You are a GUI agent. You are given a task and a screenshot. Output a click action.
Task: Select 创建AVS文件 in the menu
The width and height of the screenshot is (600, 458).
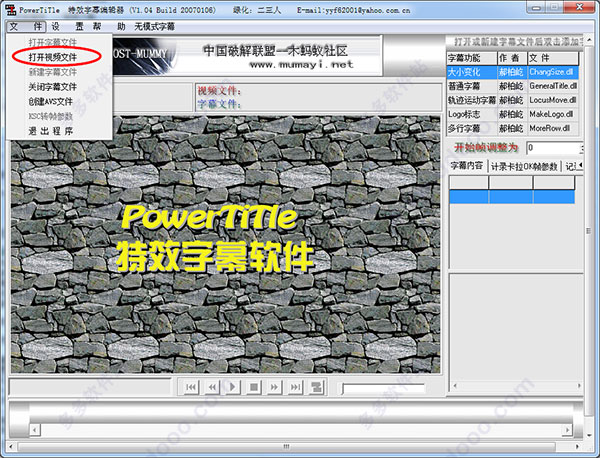(x=51, y=101)
